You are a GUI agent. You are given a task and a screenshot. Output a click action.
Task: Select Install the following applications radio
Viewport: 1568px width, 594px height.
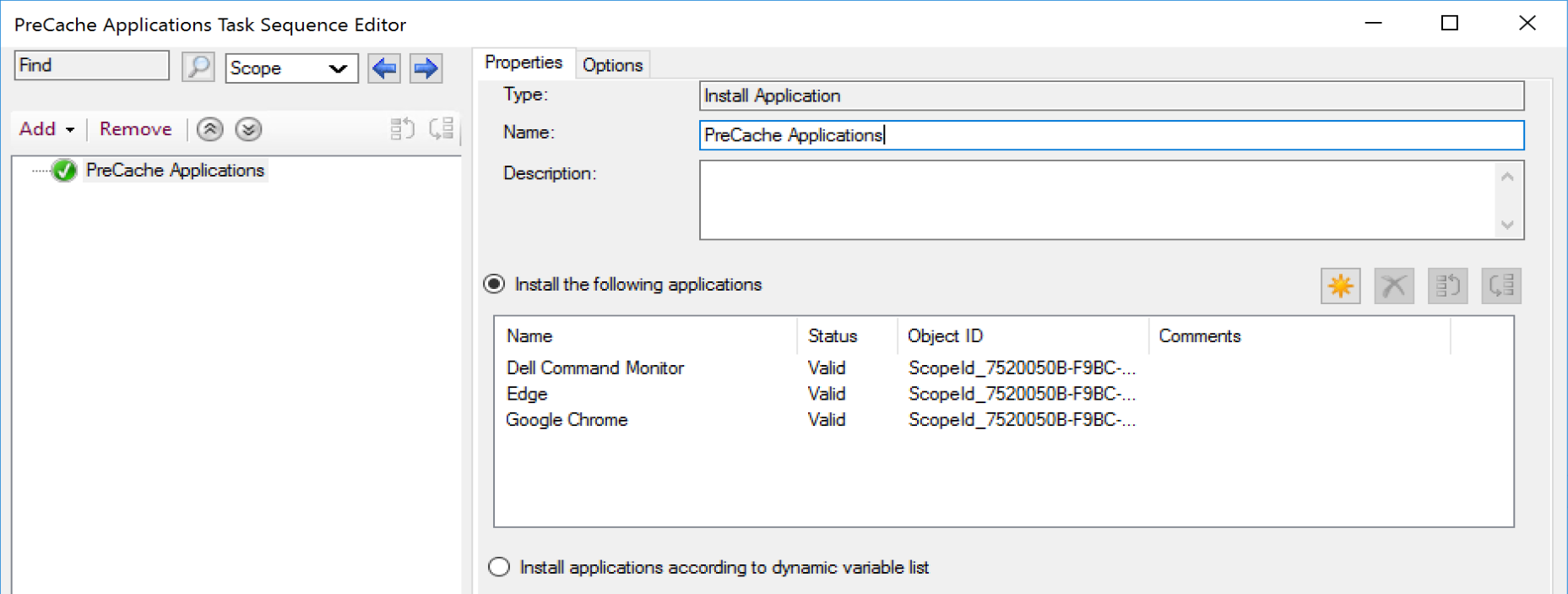coord(495,285)
